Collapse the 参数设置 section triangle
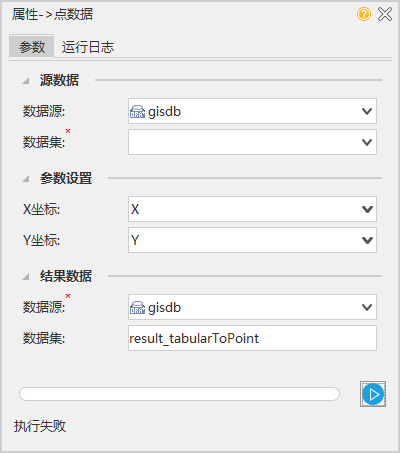400x453 pixels. pos(26,179)
